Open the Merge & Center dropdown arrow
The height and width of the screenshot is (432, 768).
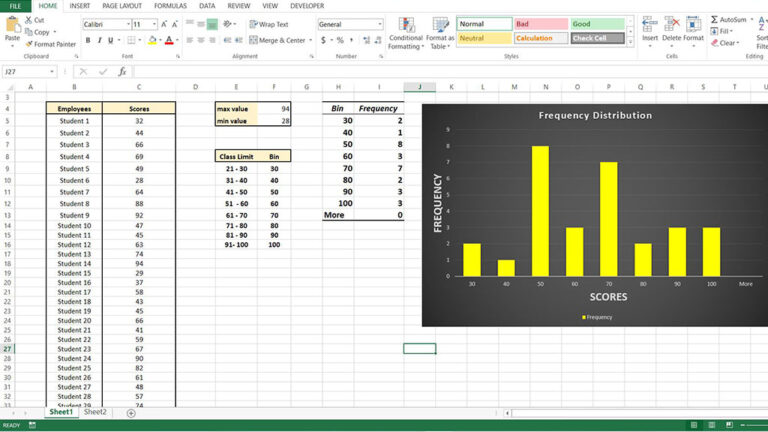(x=310, y=40)
